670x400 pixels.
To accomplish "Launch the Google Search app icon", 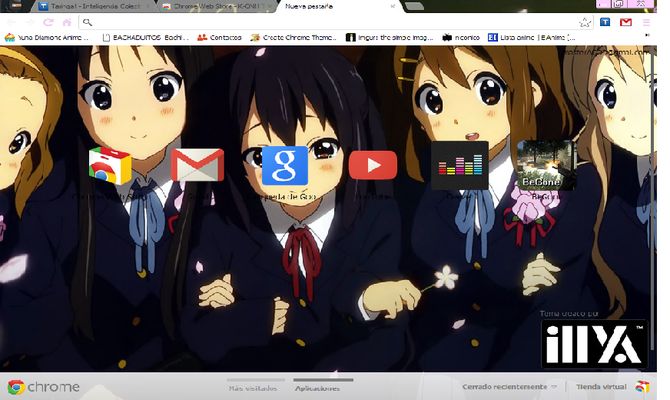I will [x=285, y=165].
